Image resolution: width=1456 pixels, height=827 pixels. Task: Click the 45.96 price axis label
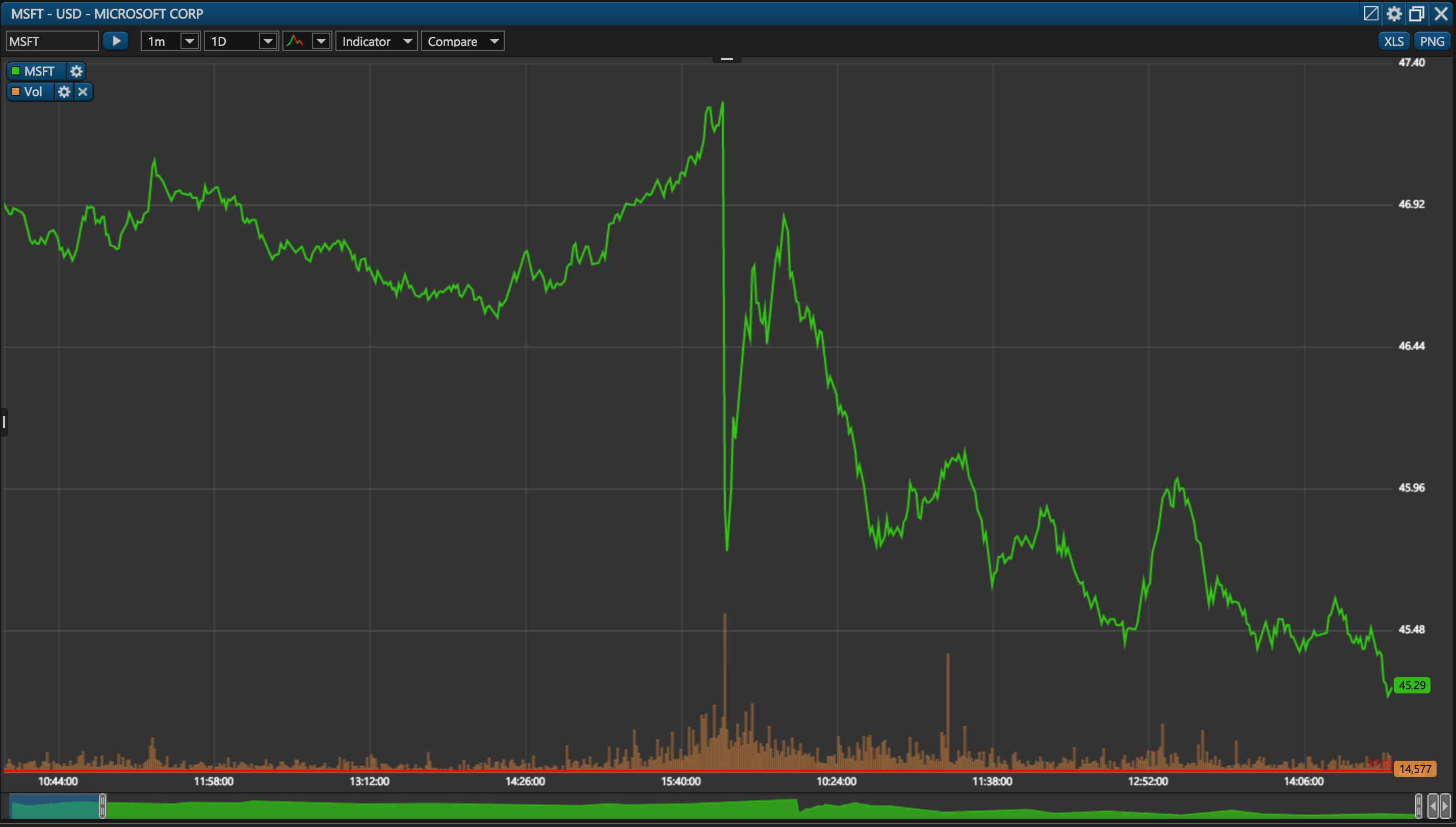[1411, 488]
